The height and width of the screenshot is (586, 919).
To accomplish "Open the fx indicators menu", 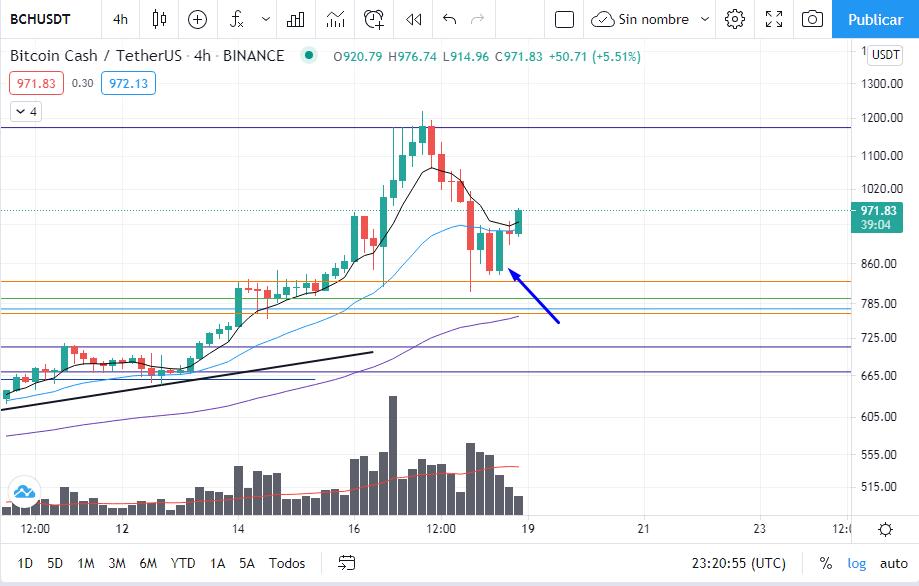I will pyautogui.click(x=236, y=19).
